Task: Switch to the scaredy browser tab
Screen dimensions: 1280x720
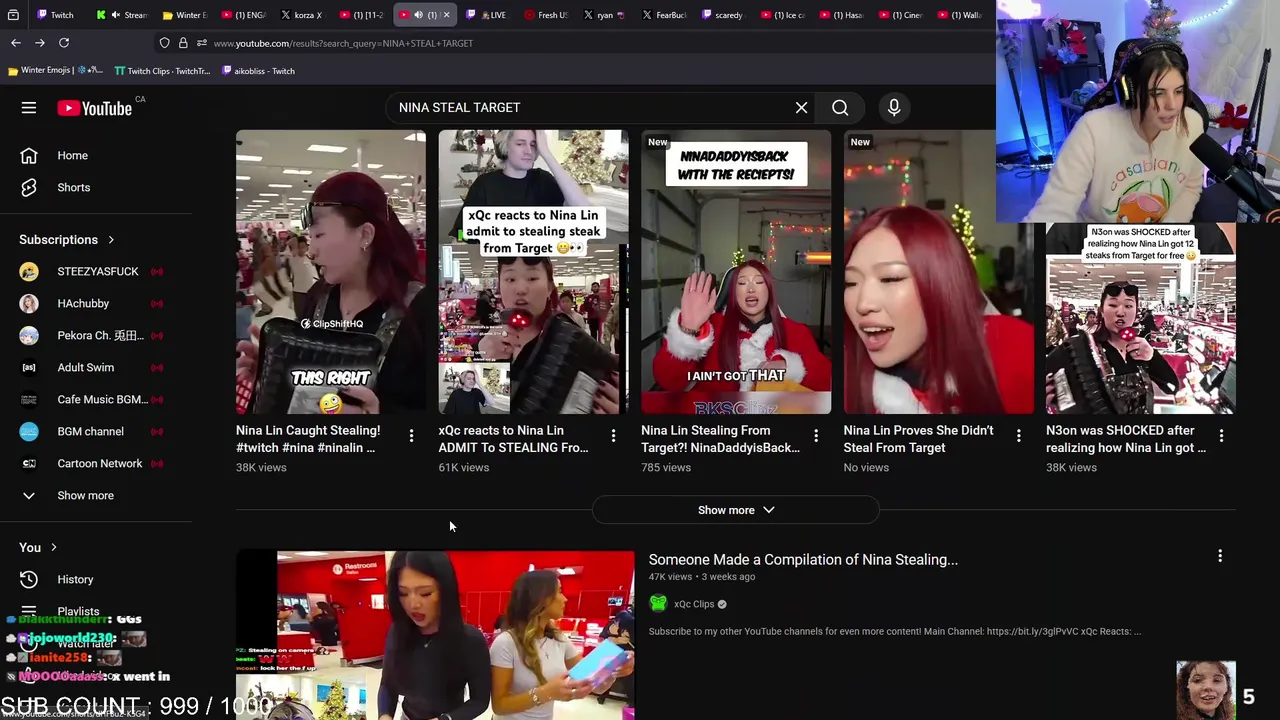Action: click(723, 15)
